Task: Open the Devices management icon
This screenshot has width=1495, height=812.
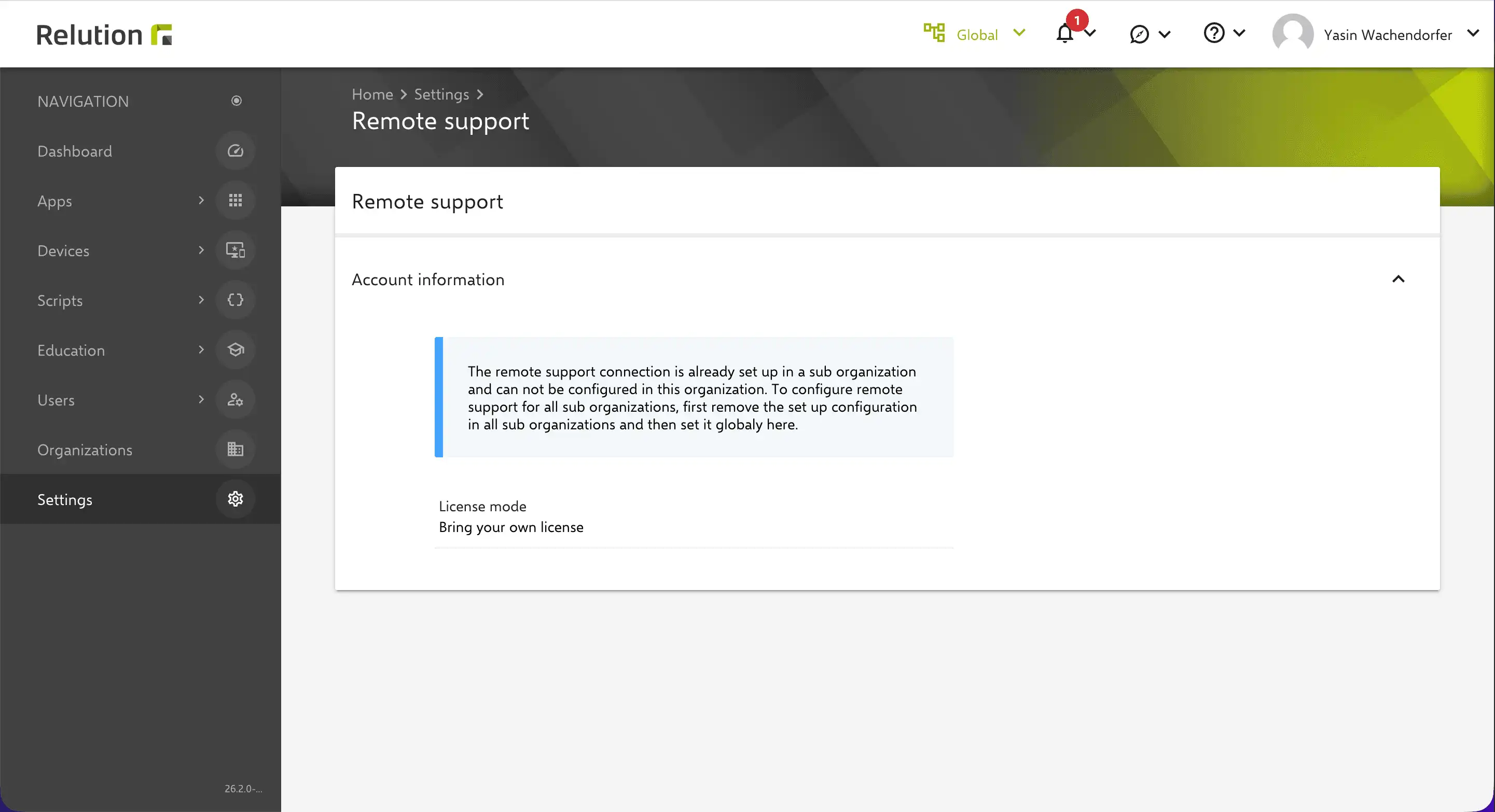Action: (236, 250)
